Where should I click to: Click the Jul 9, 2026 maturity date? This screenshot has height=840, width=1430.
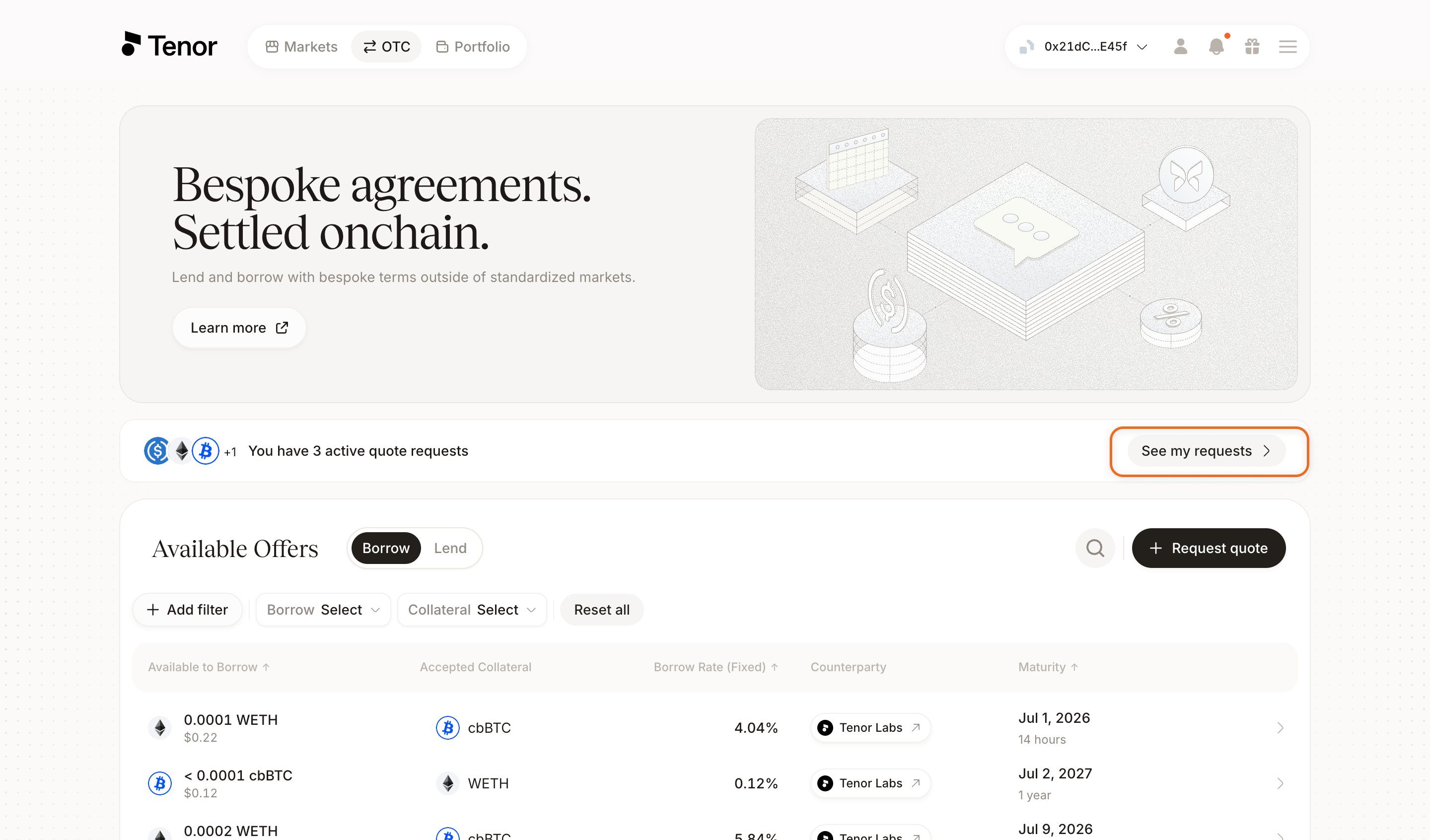[x=1055, y=829]
